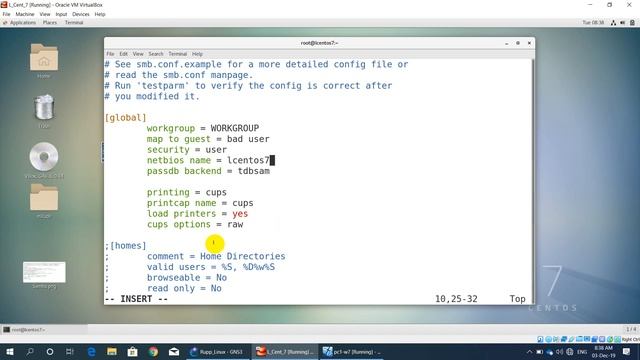The height and width of the screenshot is (360, 640).
Task: Open Microsoft Store from taskbar
Action: 133,351
